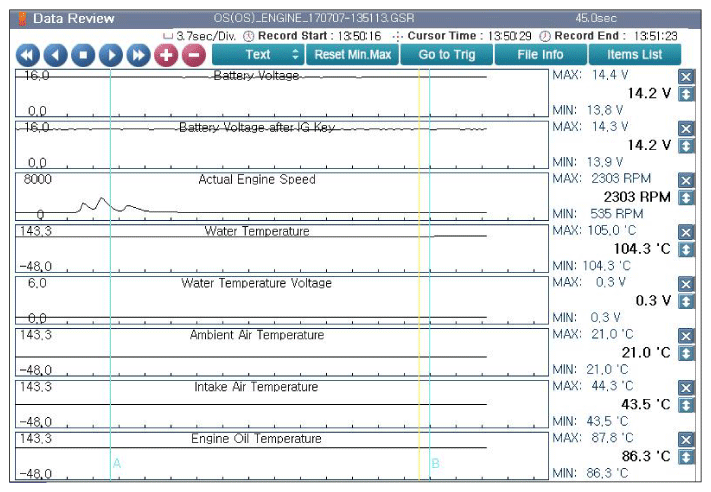
Task: Jump to trigger with Go to Trig
Action: point(447,55)
